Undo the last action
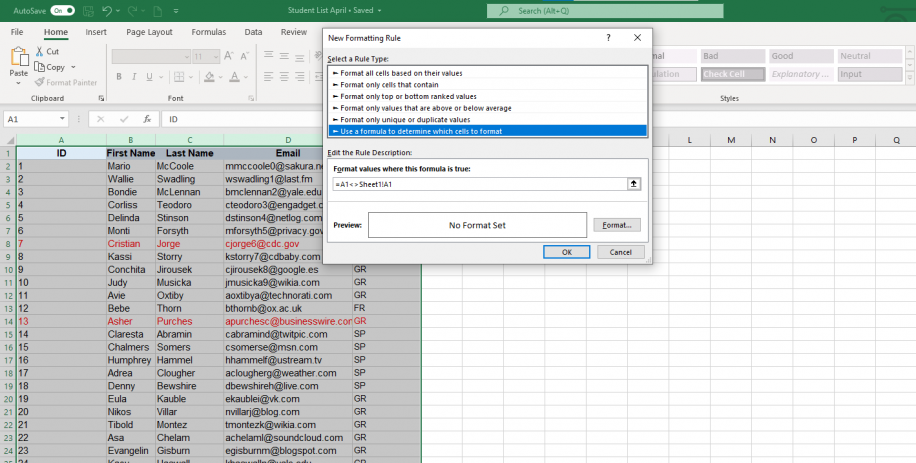Screen dimensions: 916x463 [106, 11]
